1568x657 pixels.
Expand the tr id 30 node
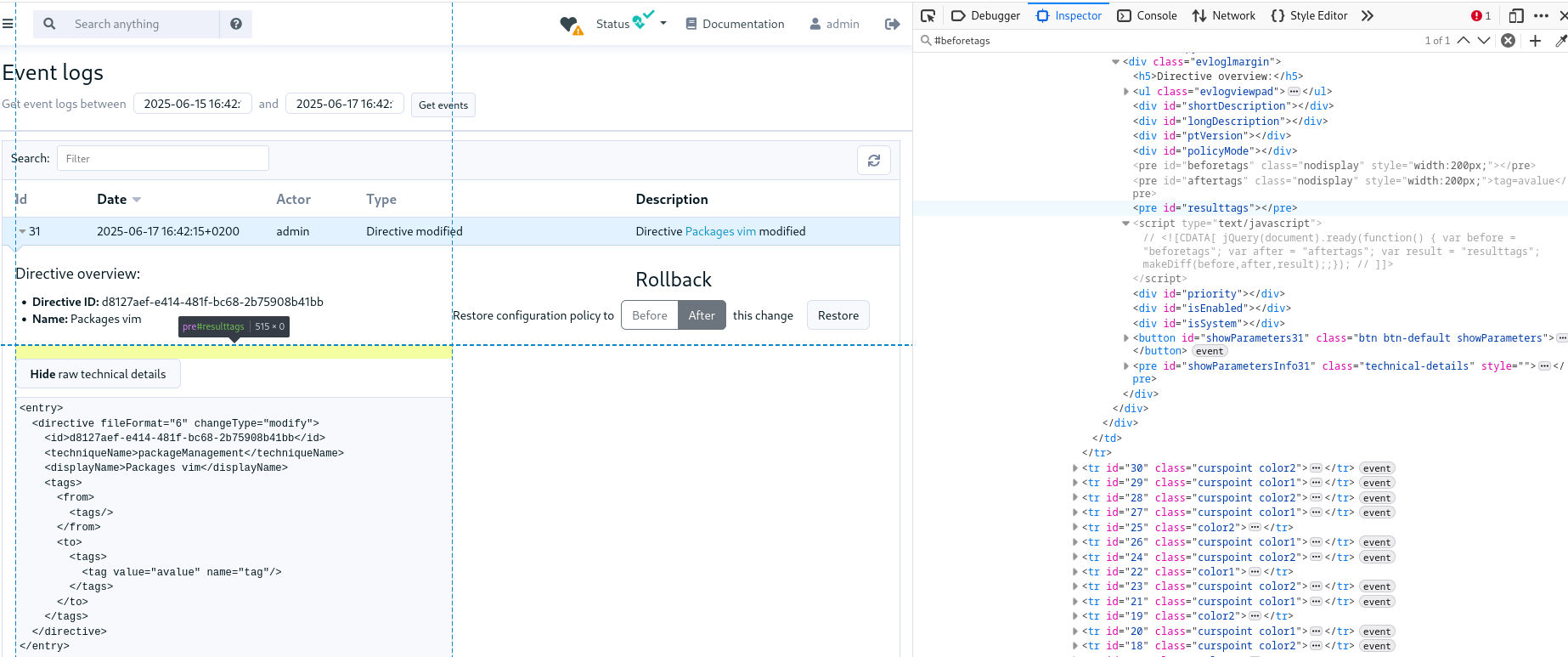pyautogui.click(x=1074, y=467)
